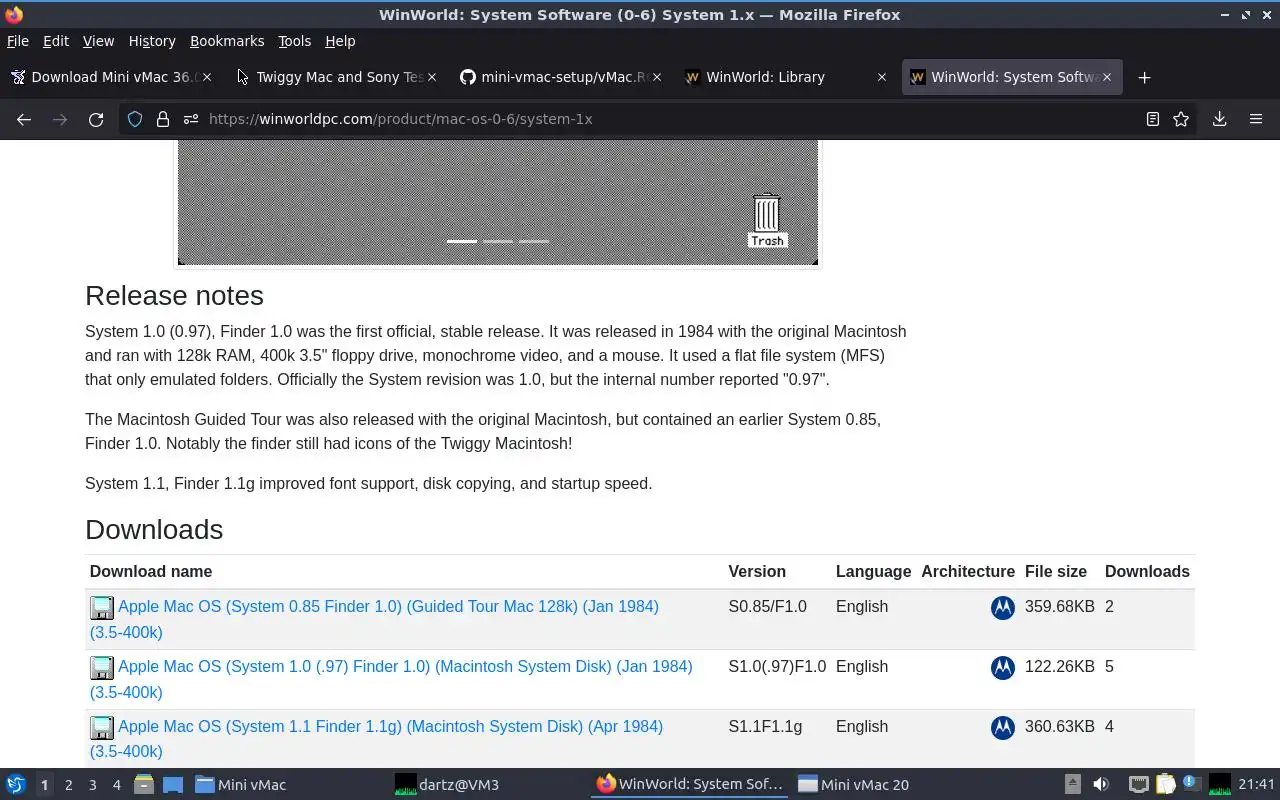The width and height of the screenshot is (1280, 800).
Task: Click the 21:41 clock in the taskbar
Action: 1256,785
